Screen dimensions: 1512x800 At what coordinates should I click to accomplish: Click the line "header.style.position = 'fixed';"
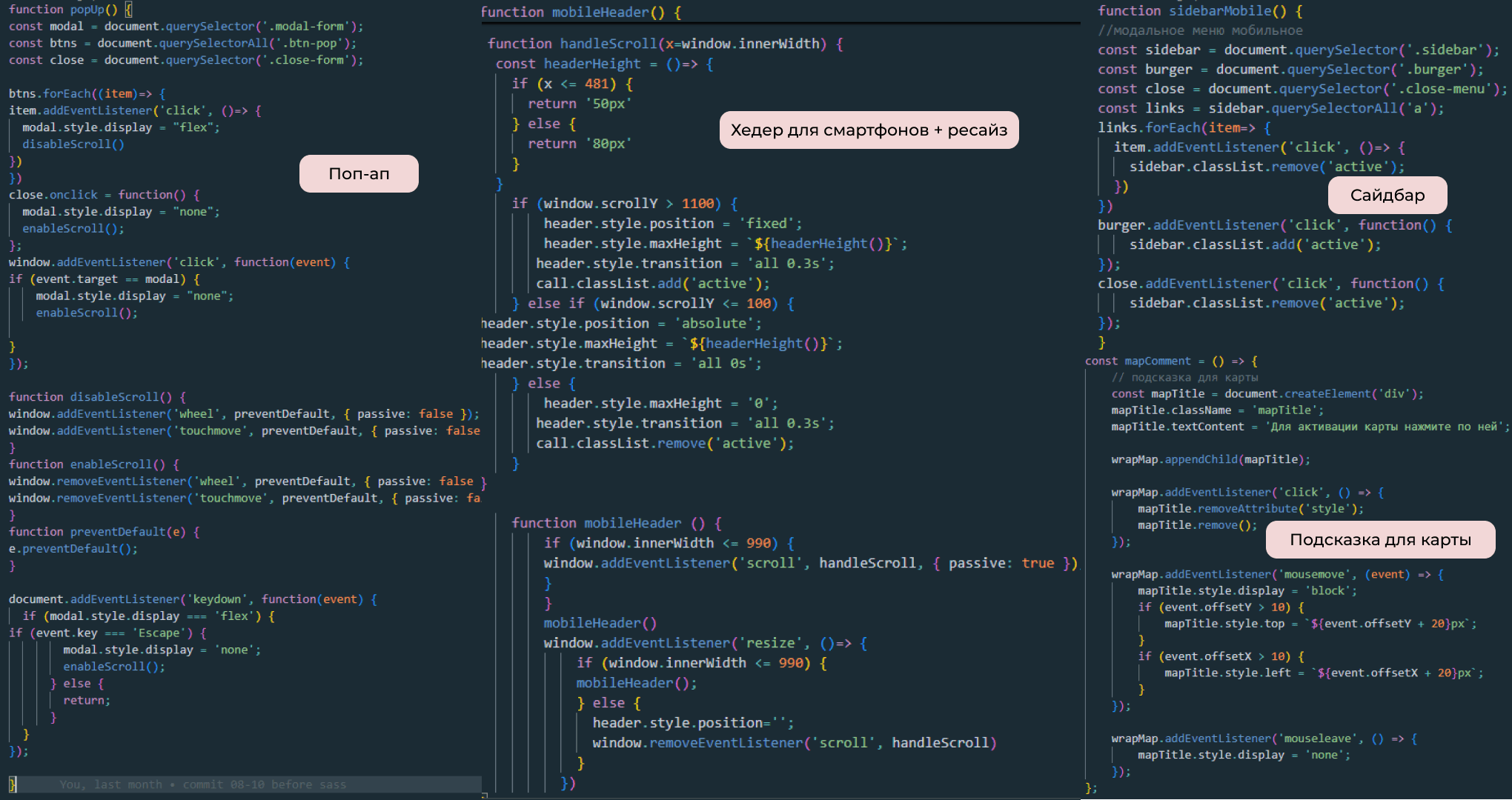(673, 224)
